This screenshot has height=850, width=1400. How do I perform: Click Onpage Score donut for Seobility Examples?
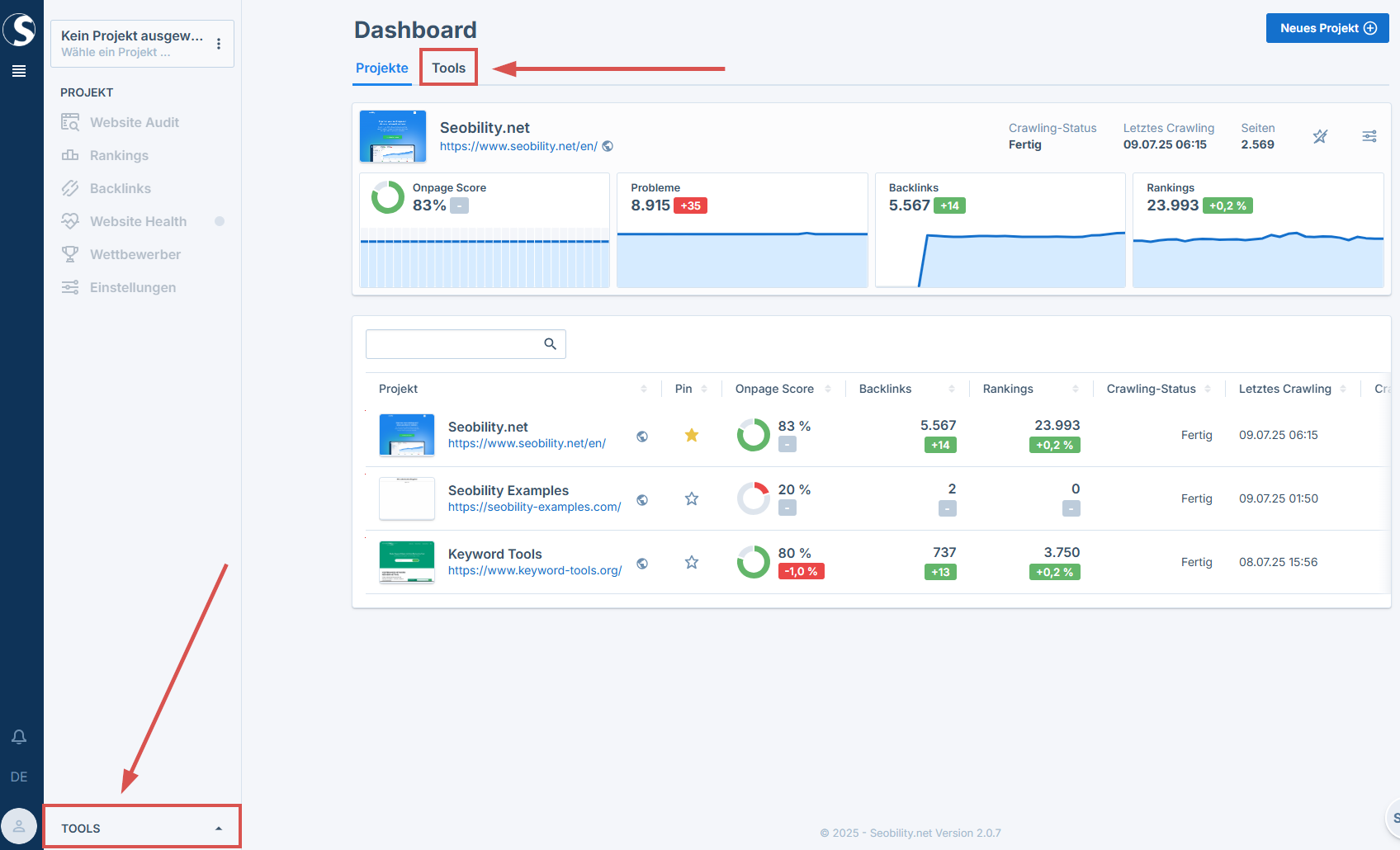[754, 498]
